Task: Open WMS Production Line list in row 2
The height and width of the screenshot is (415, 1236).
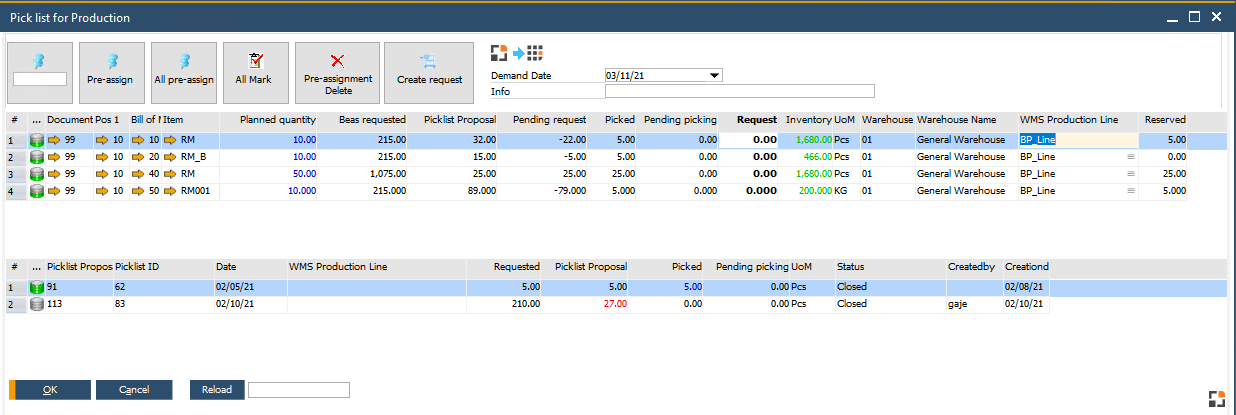Action: (1131, 157)
